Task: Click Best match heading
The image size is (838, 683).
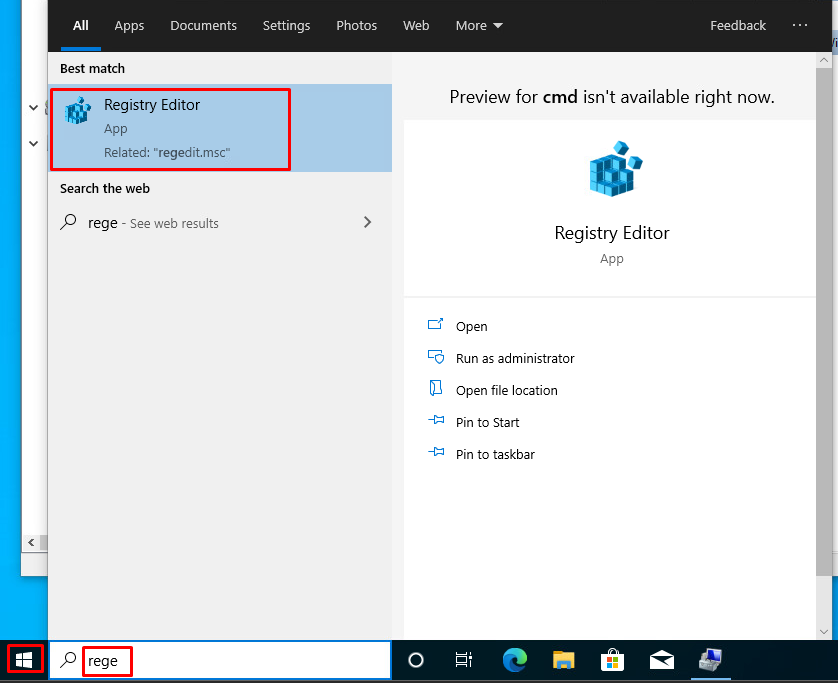Action: tap(92, 68)
